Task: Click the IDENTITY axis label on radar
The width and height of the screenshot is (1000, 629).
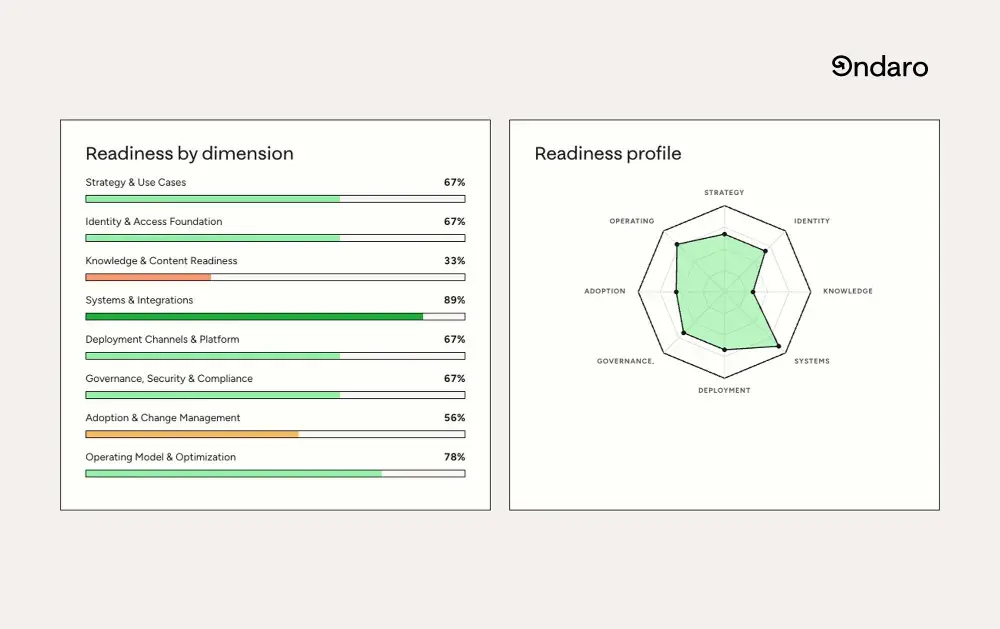Action: pyautogui.click(x=812, y=221)
